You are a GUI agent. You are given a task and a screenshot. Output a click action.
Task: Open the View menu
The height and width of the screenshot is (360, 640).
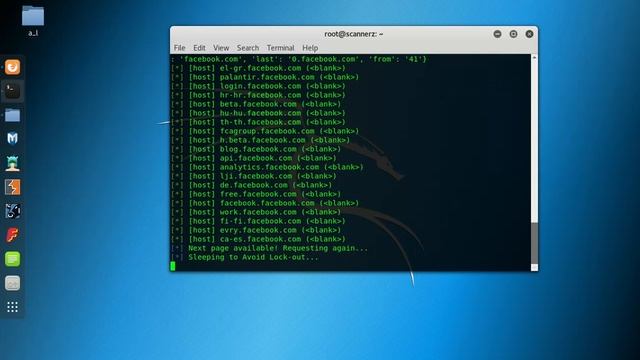click(221, 48)
